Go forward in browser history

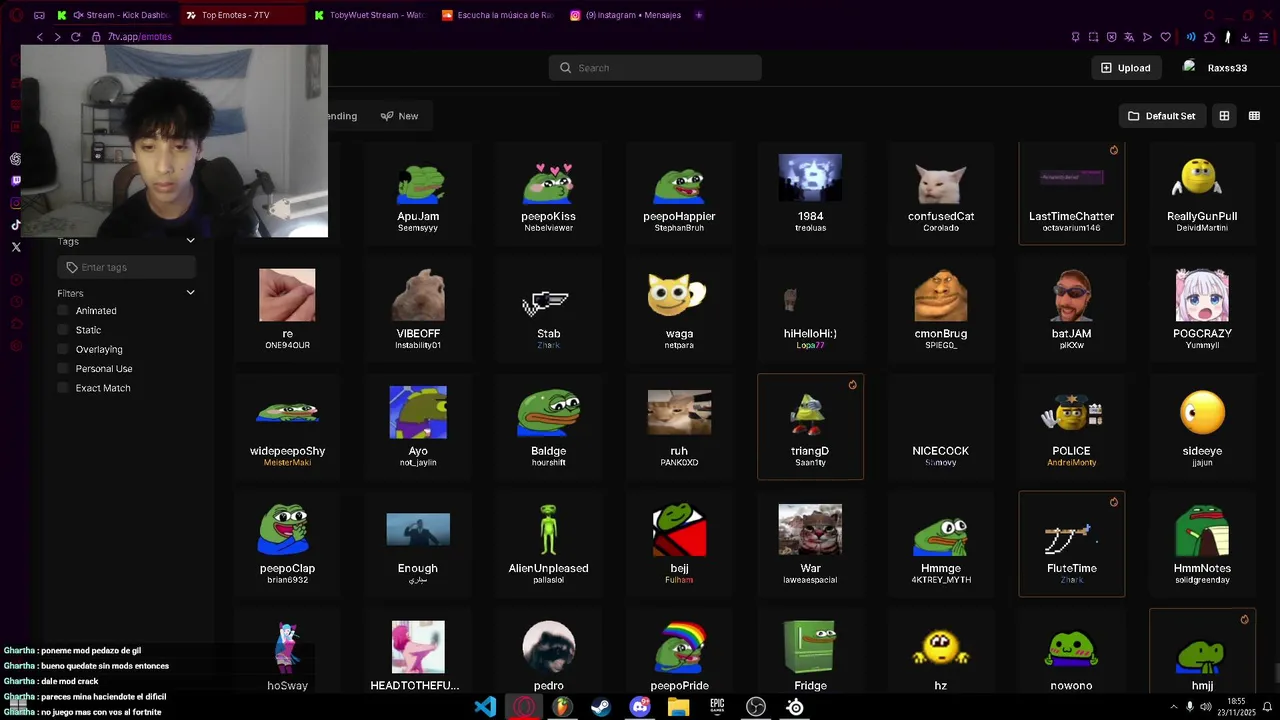point(57,37)
